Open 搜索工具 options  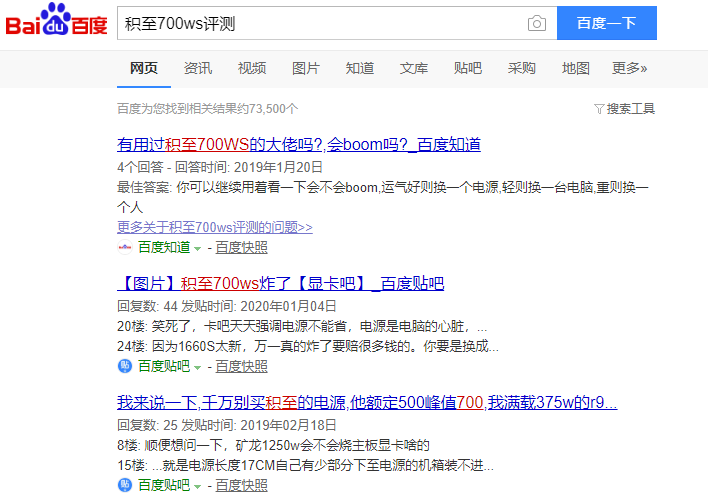630,109
